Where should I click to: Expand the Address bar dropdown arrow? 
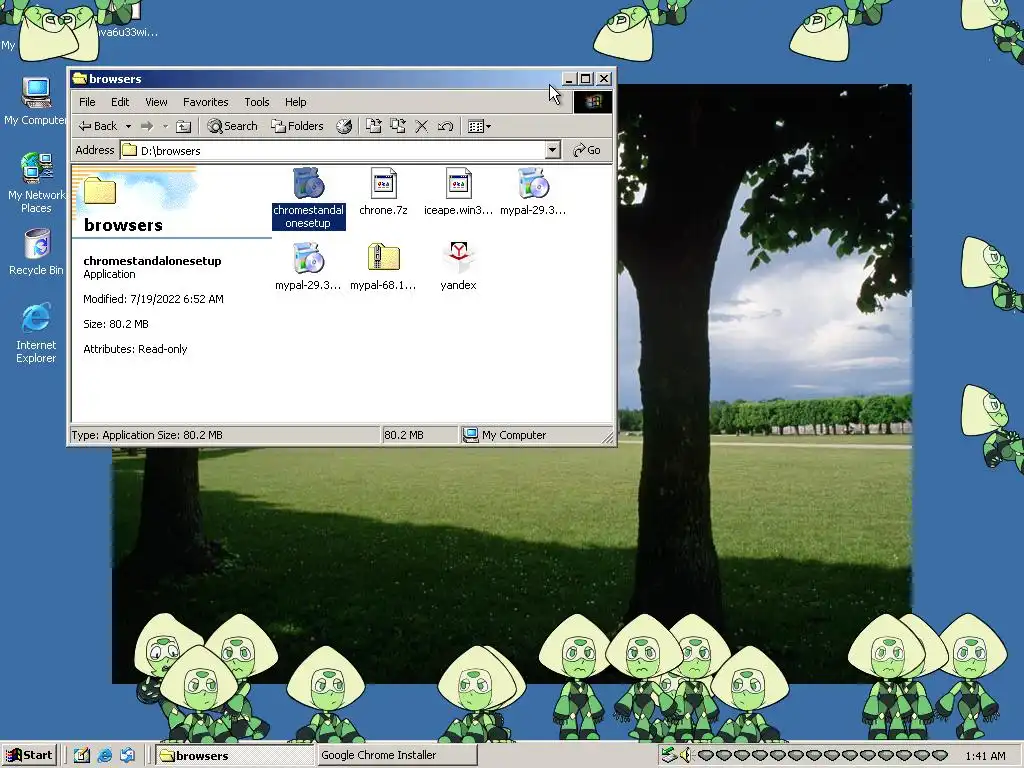[552, 150]
